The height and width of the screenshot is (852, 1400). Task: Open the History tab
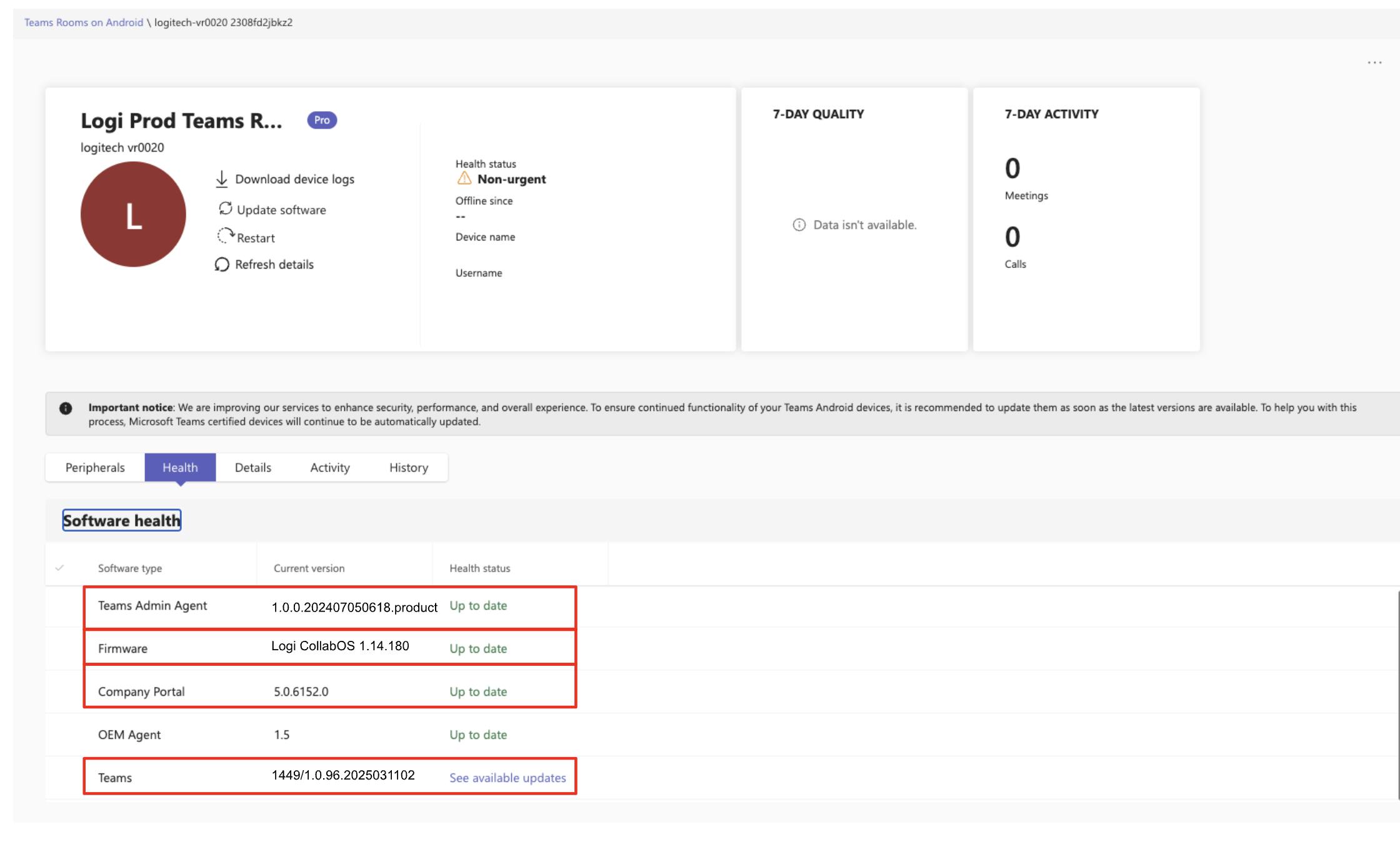pyautogui.click(x=408, y=467)
